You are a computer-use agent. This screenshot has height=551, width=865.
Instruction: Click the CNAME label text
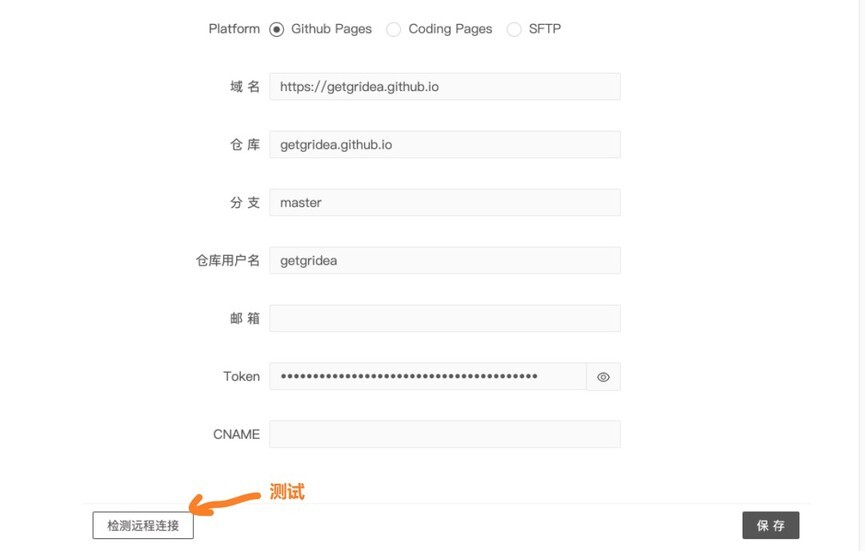tap(236, 435)
